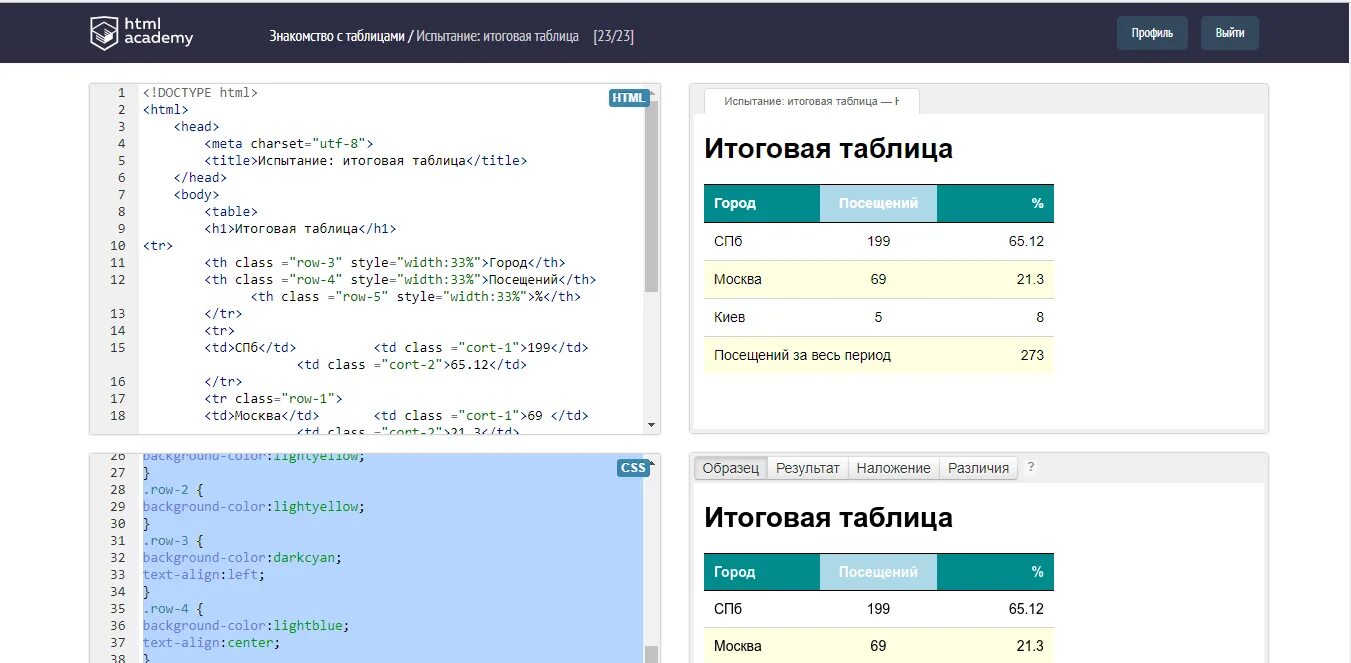Click the <h1>Итоговая таблица</h1> code line
Screen dimensions: 1351x663
[x=301, y=229]
